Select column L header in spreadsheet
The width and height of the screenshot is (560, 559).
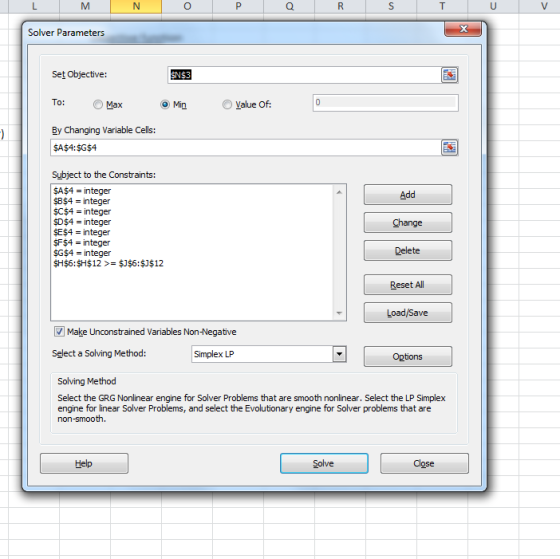(x=34, y=6)
